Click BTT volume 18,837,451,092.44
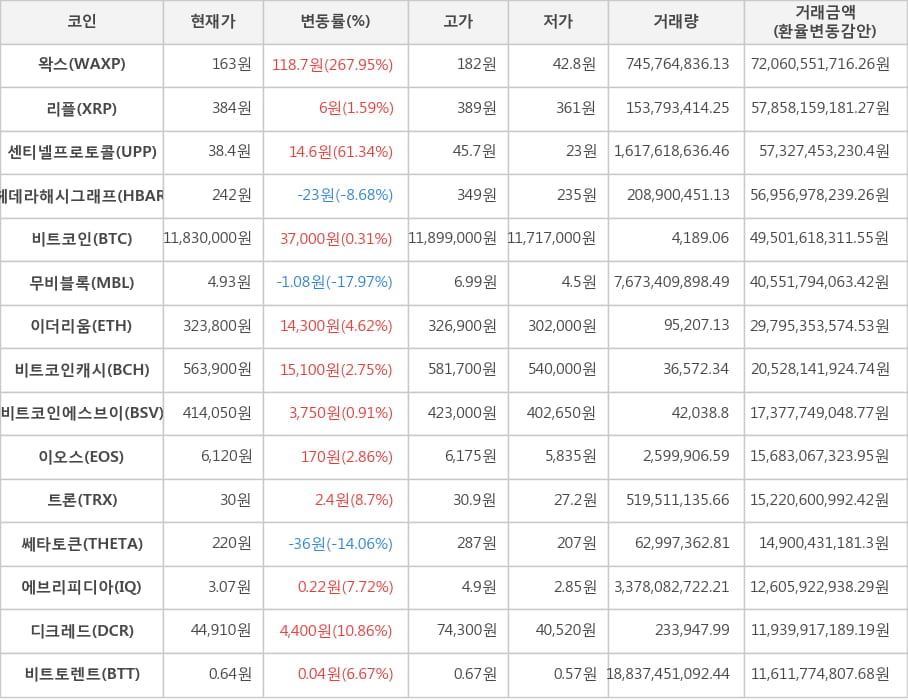This screenshot has height=700, width=908. (668, 674)
